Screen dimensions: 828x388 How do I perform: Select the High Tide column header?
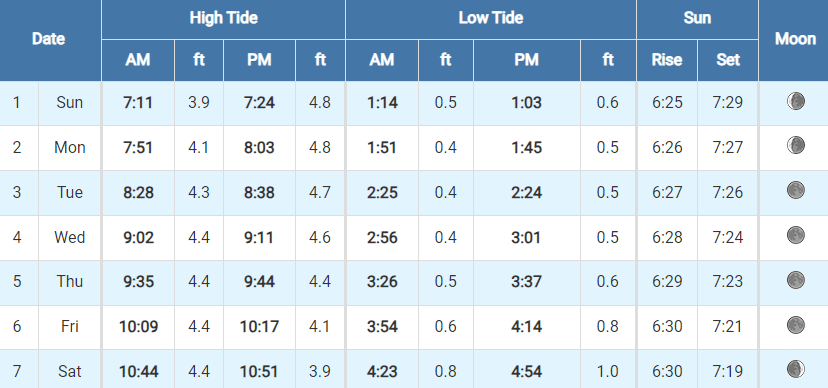point(223,18)
